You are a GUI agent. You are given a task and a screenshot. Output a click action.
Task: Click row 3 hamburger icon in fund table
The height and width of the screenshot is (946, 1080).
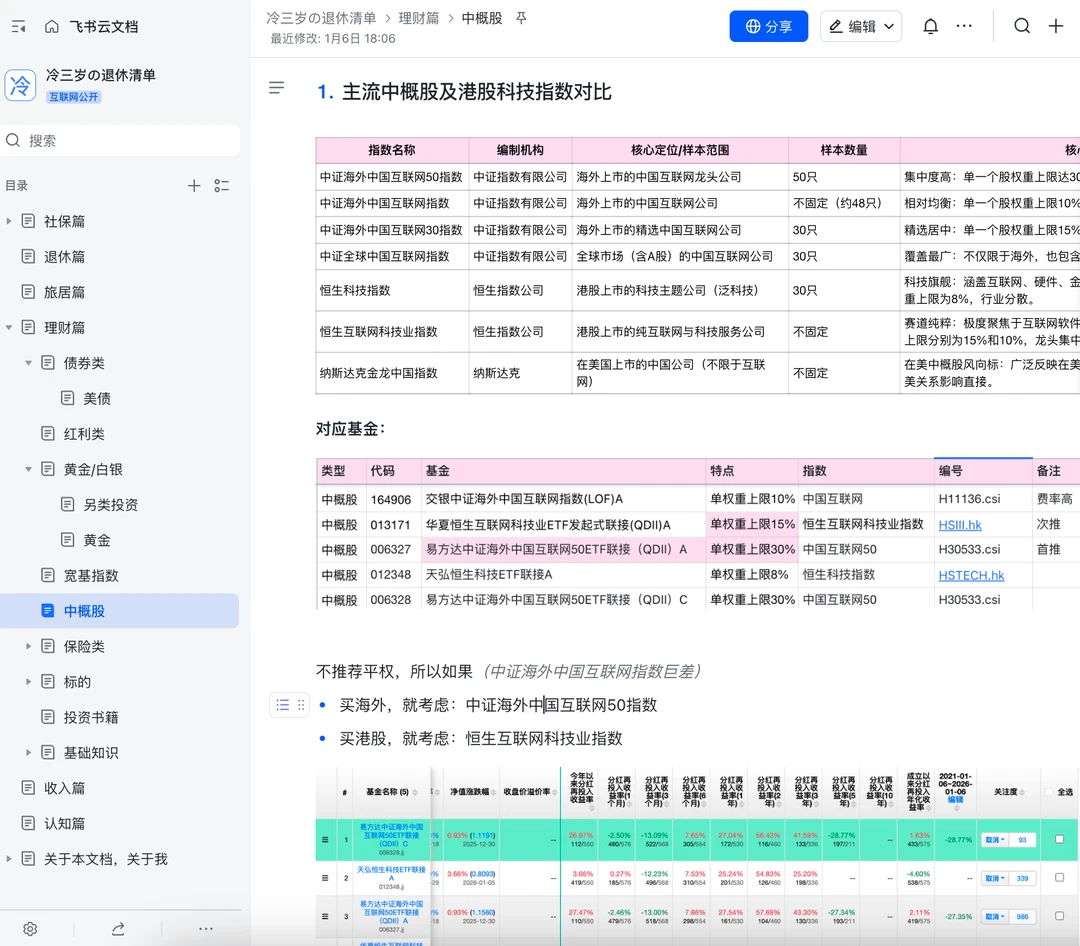coord(325,917)
